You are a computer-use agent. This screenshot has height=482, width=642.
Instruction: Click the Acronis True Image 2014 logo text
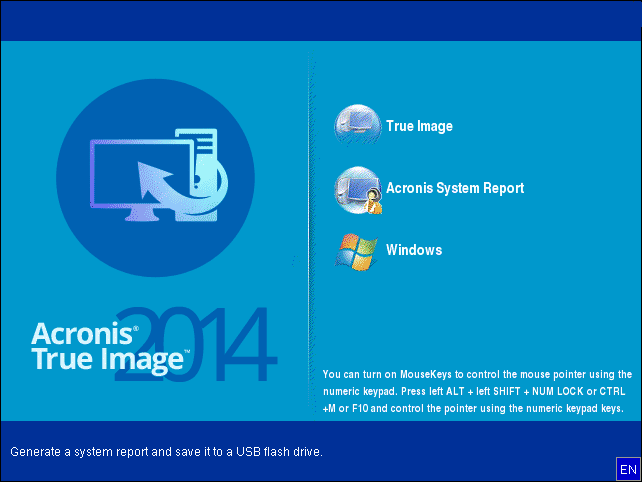point(154,345)
